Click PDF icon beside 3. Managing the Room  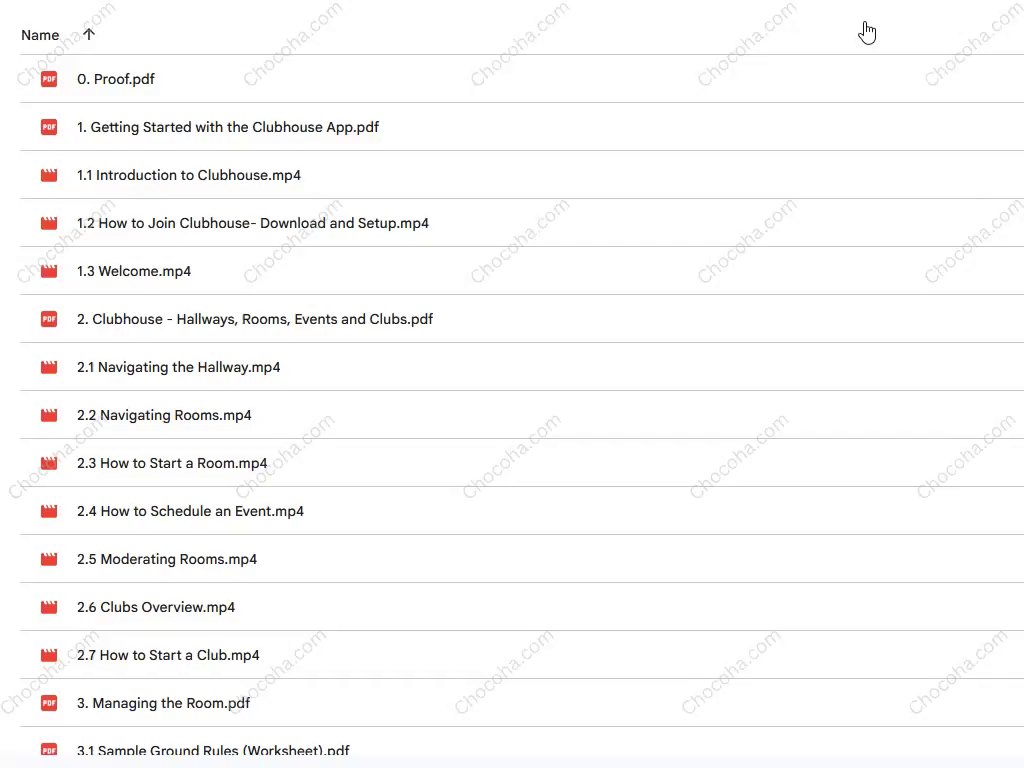[48, 703]
